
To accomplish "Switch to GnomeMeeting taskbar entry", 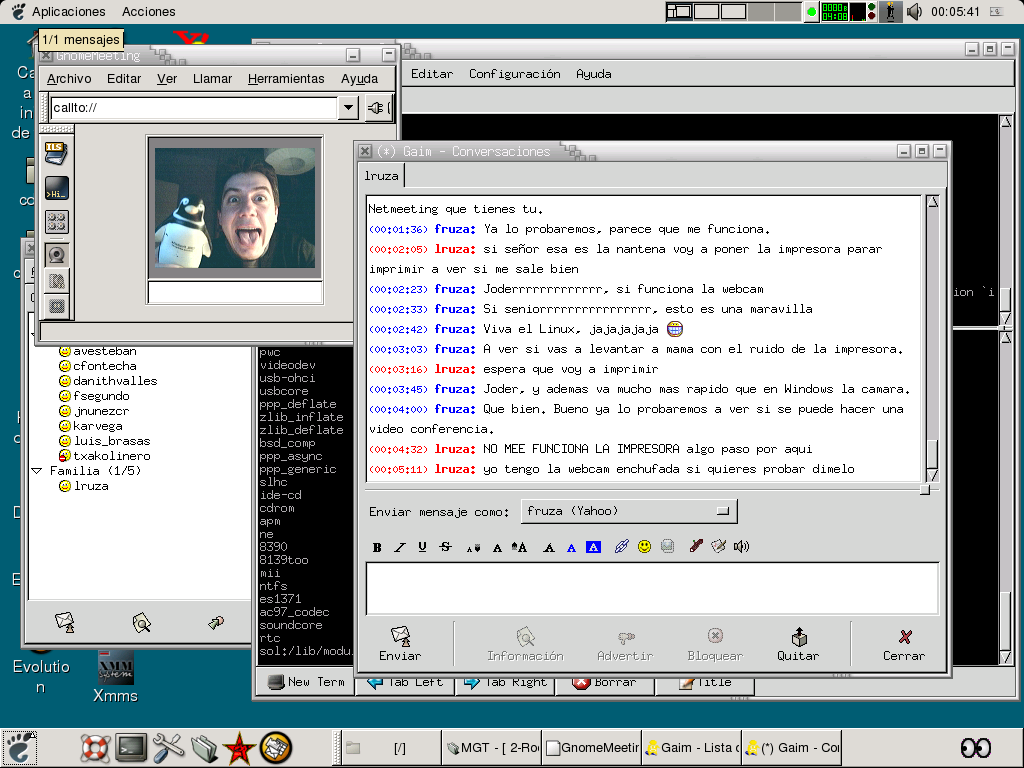I will [x=592, y=748].
